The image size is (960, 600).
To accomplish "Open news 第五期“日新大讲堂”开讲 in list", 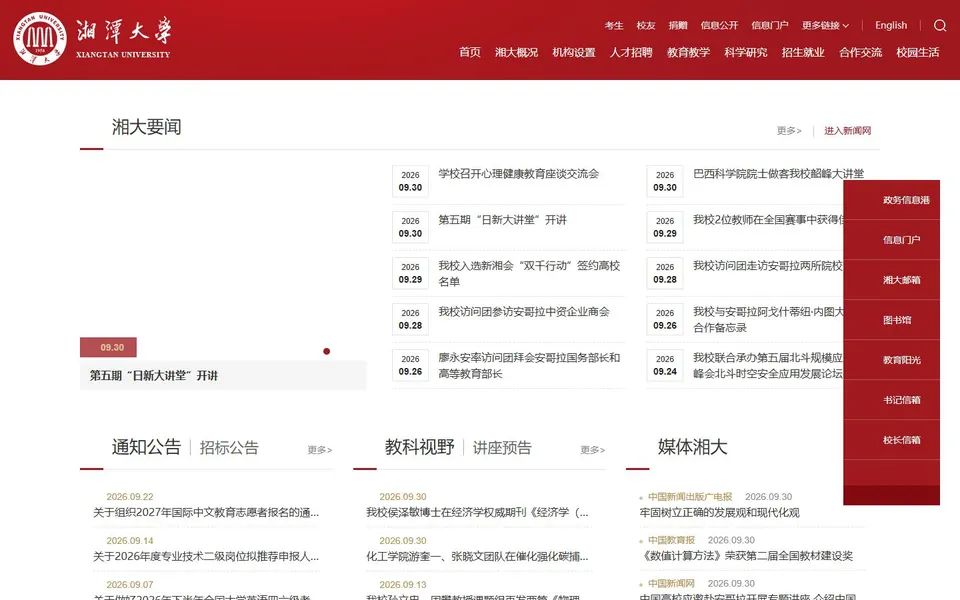I will pyautogui.click(x=503, y=220).
